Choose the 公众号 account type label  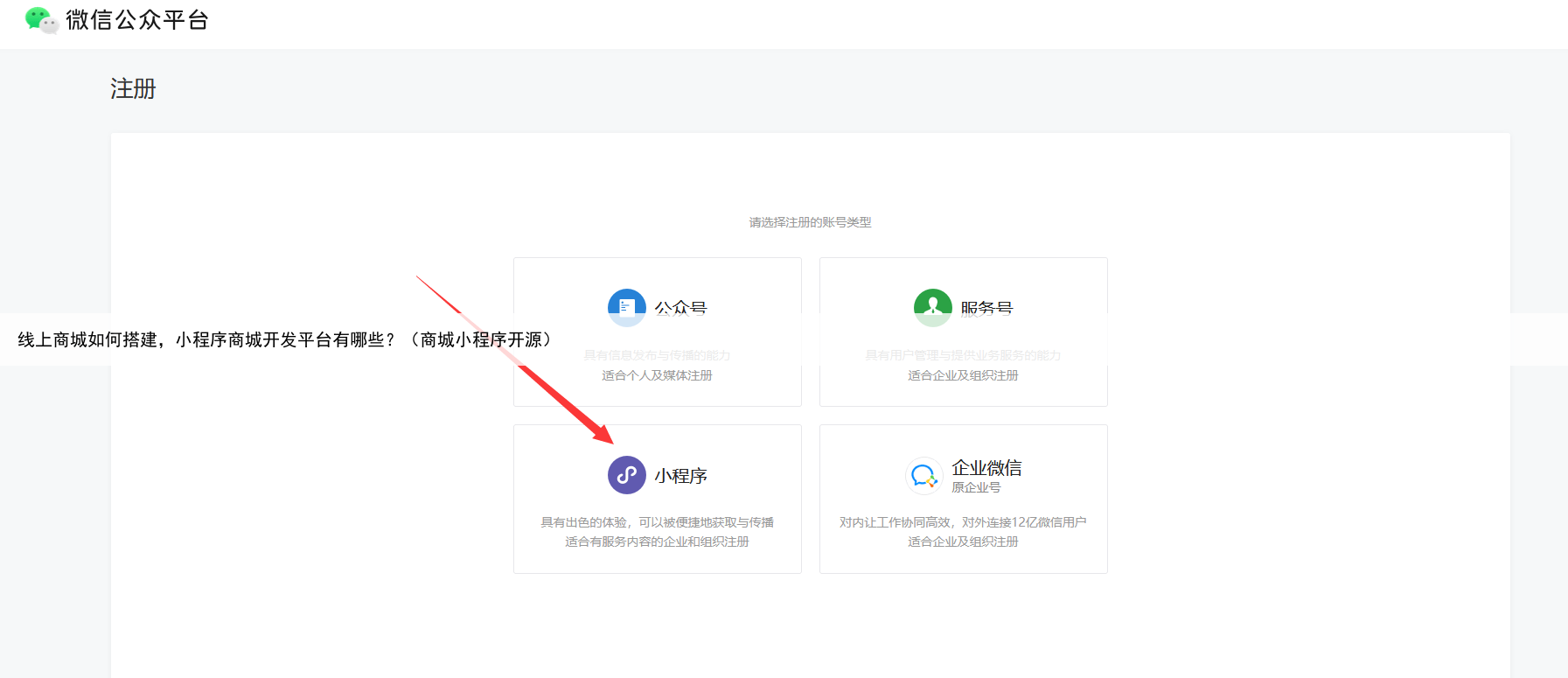pyautogui.click(x=680, y=306)
